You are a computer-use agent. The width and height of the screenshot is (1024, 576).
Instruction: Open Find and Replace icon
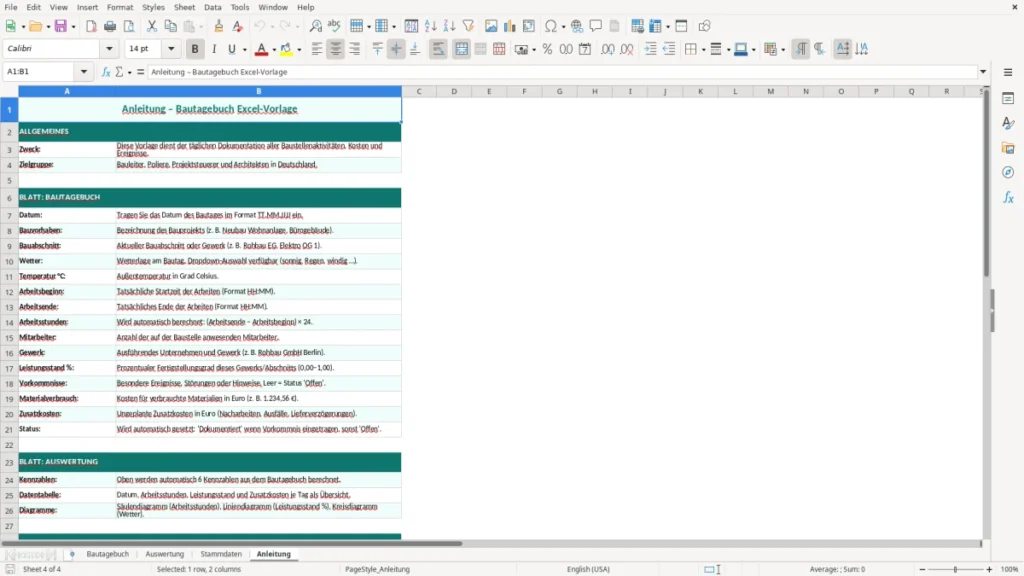[315, 26]
